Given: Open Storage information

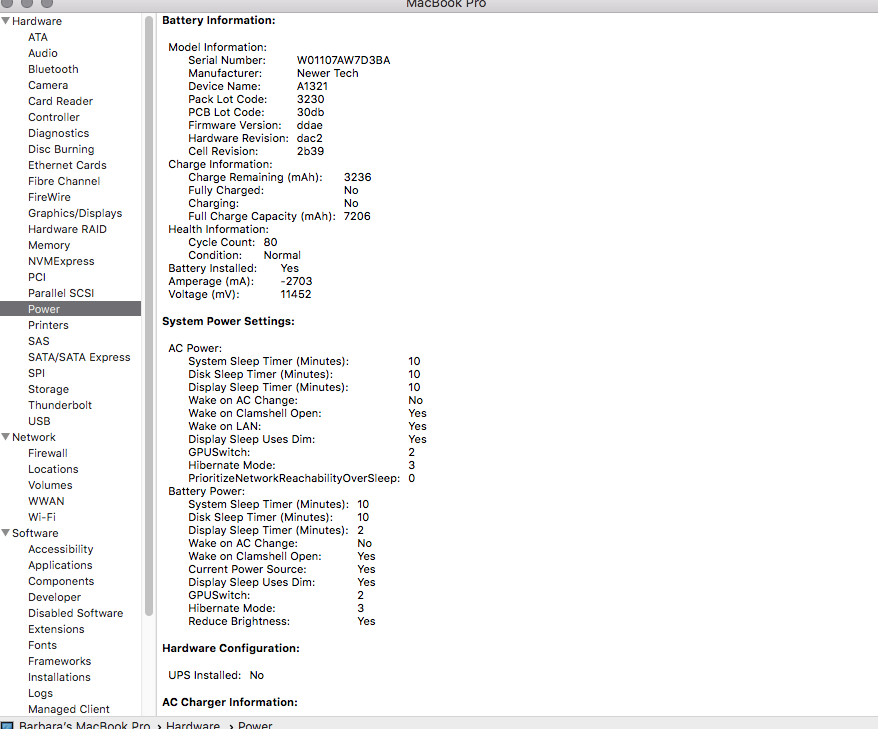Looking at the screenshot, I should point(49,389).
